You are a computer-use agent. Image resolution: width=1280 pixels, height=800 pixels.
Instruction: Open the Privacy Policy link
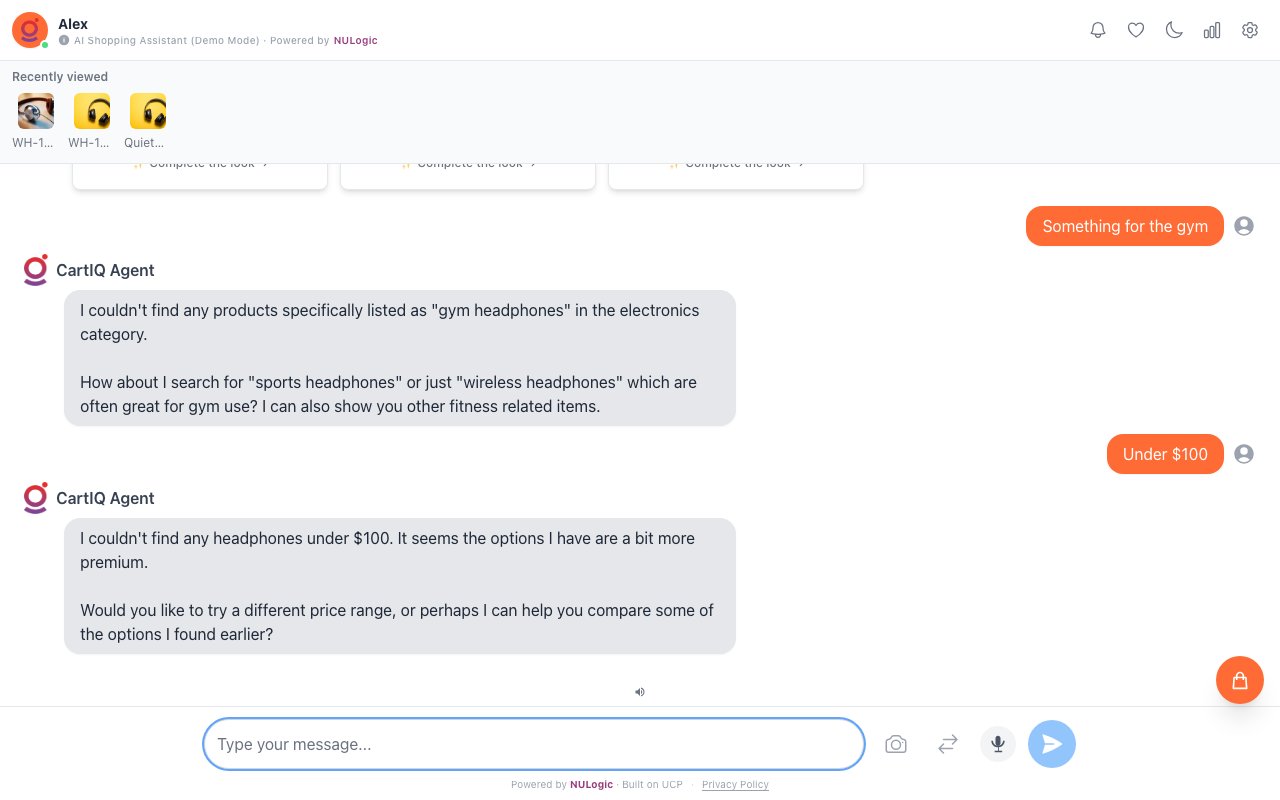pyautogui.click(x=735, y=785)
